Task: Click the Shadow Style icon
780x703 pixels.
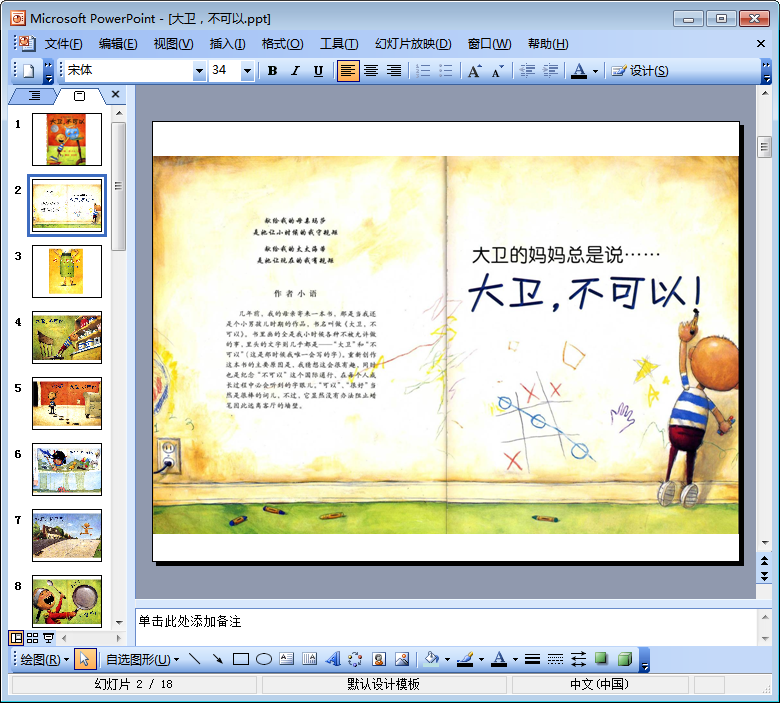Action: 601,660
